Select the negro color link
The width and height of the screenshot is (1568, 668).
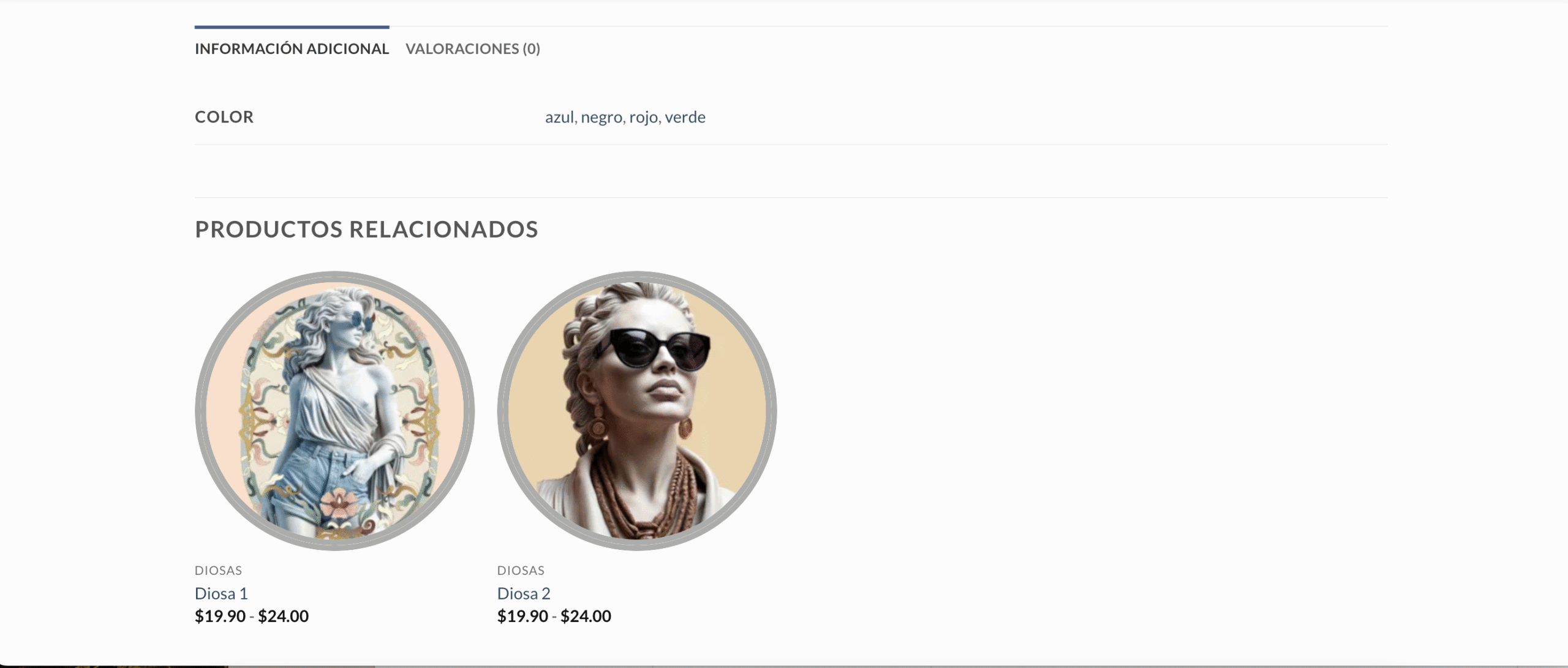coord(601,117)
